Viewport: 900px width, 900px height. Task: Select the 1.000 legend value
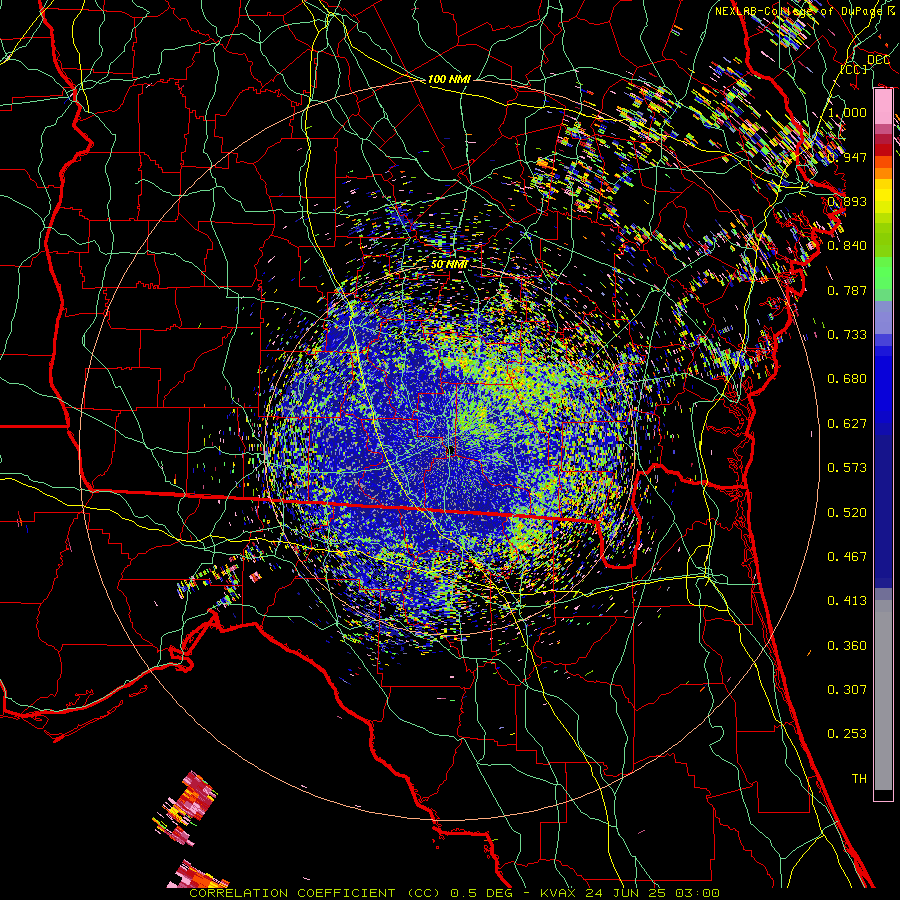point(847,112)
